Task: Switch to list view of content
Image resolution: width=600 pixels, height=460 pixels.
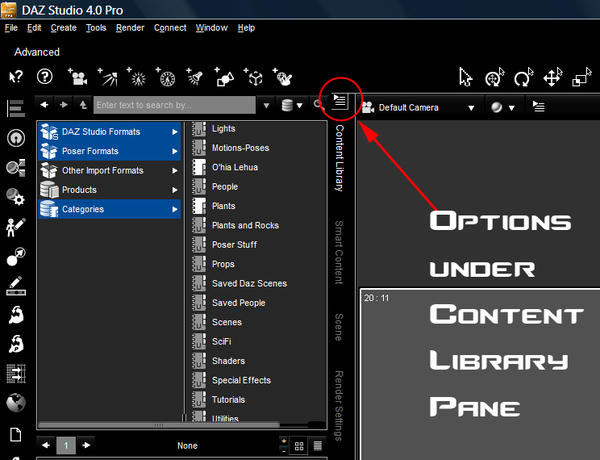Action: (x=318, y=446)
